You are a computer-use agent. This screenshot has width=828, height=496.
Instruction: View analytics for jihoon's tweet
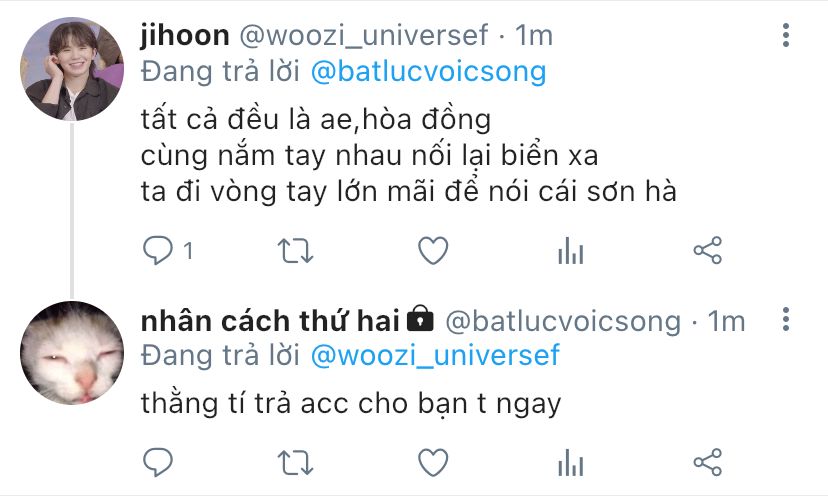click(570, 250)
